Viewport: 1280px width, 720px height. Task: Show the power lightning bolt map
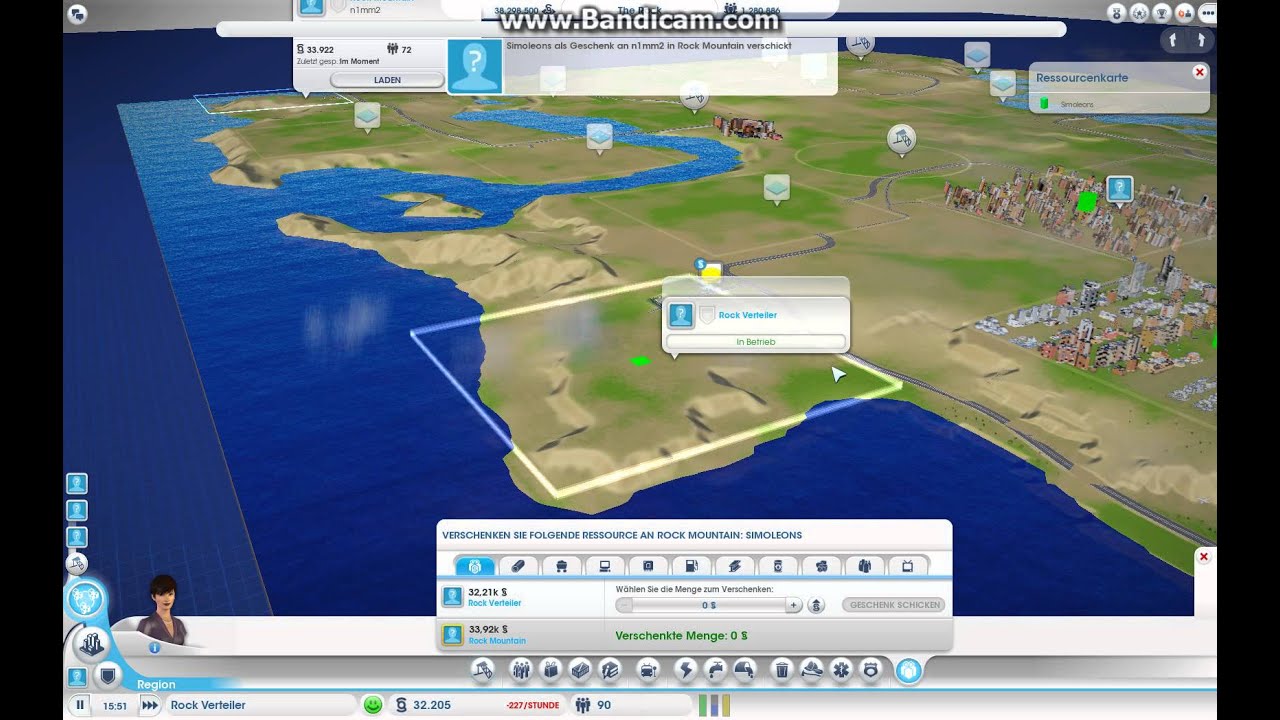click(685, 669)
